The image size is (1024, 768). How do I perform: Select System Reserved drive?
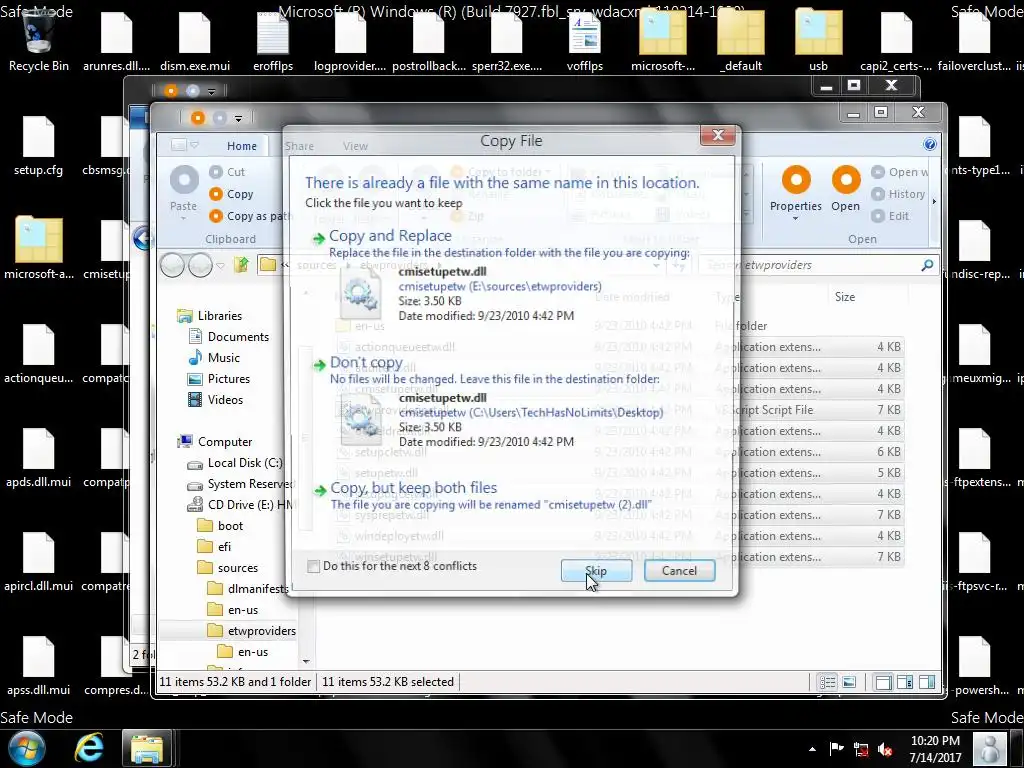(x=240, y=484)
